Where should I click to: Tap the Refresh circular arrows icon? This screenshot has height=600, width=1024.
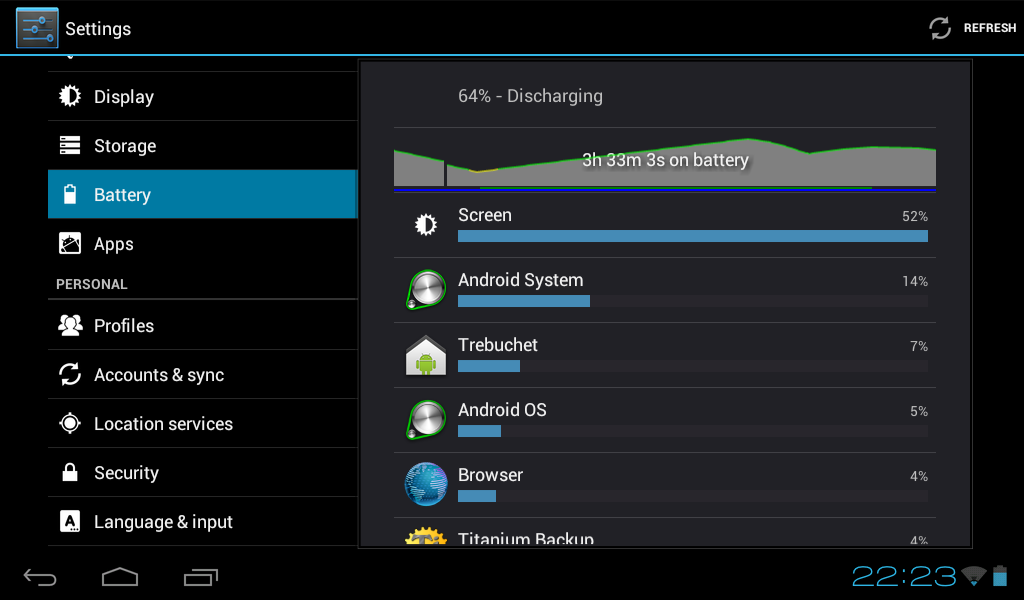(x=940, y=28)
